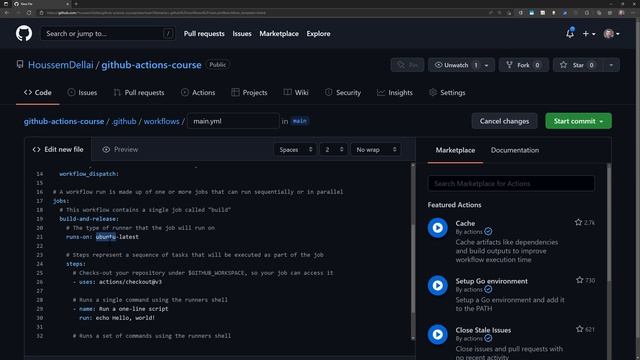Open Setup Go environment action title
This screenshot has height=360, width=640.
(x=491, y=281)
